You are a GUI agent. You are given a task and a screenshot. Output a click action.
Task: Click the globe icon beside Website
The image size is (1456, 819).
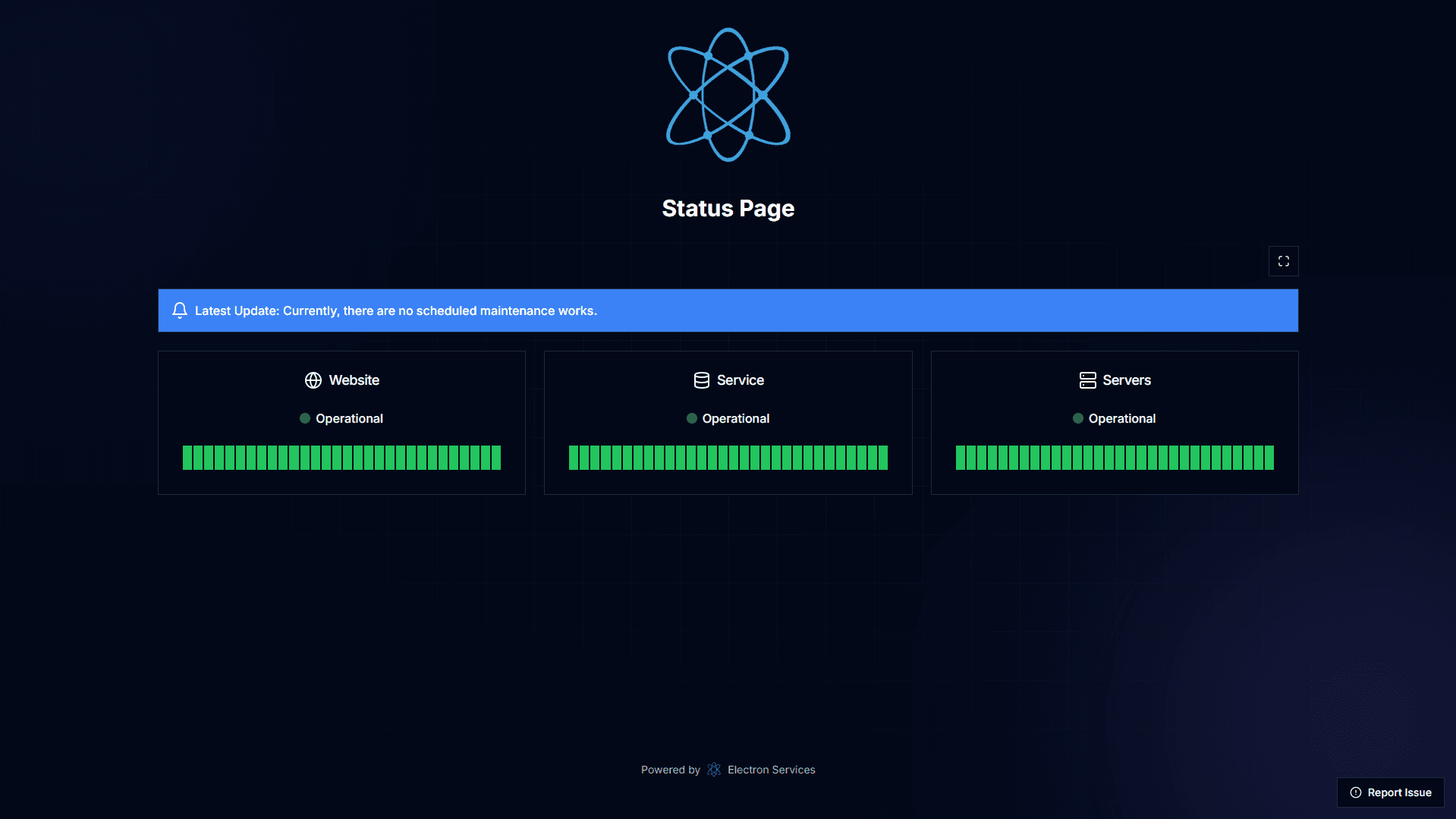pyautogui.click(x=313, y=380)
